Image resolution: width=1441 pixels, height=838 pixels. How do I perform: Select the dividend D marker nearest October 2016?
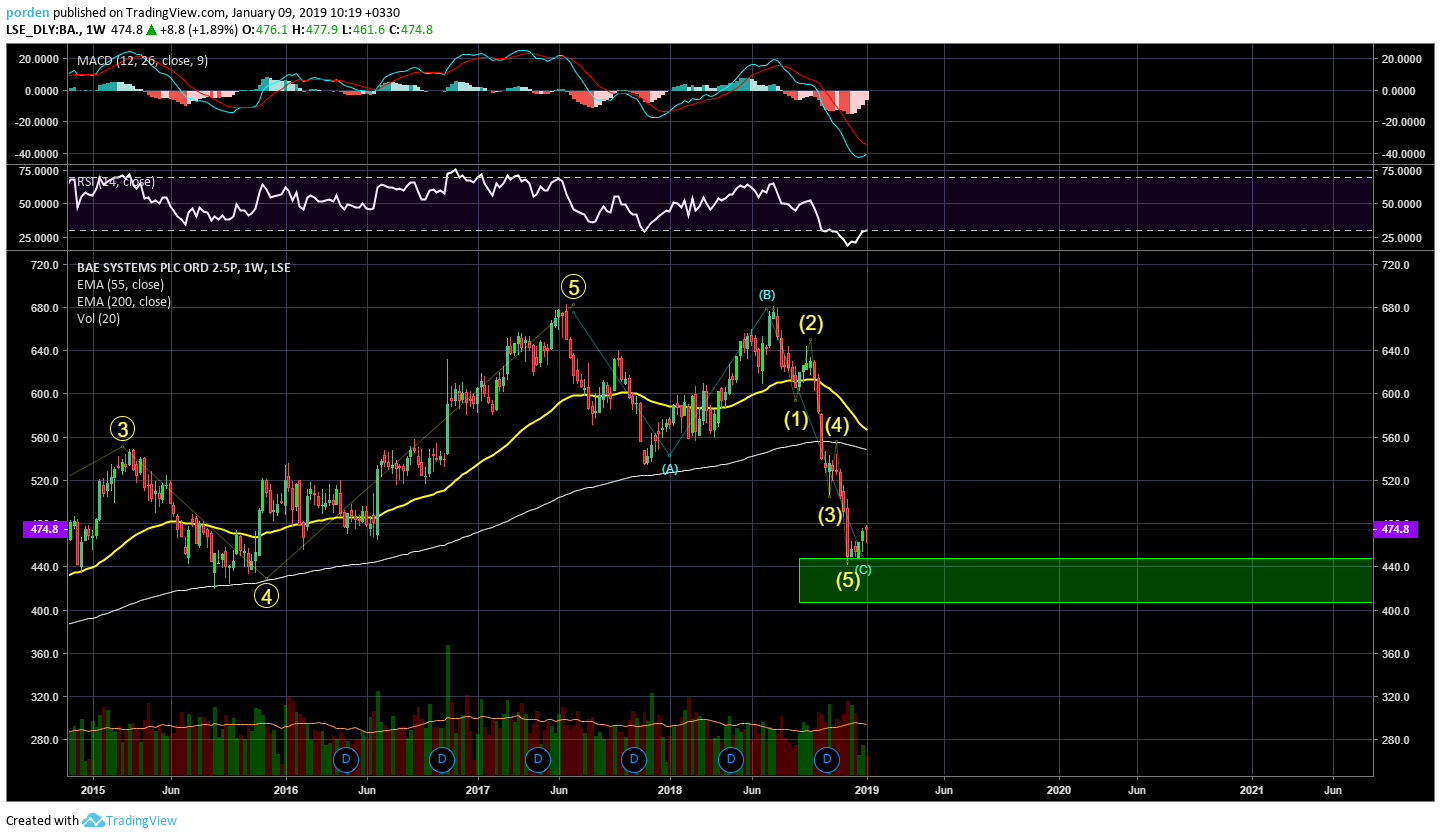pyautogui.click(x=442, y=760)
